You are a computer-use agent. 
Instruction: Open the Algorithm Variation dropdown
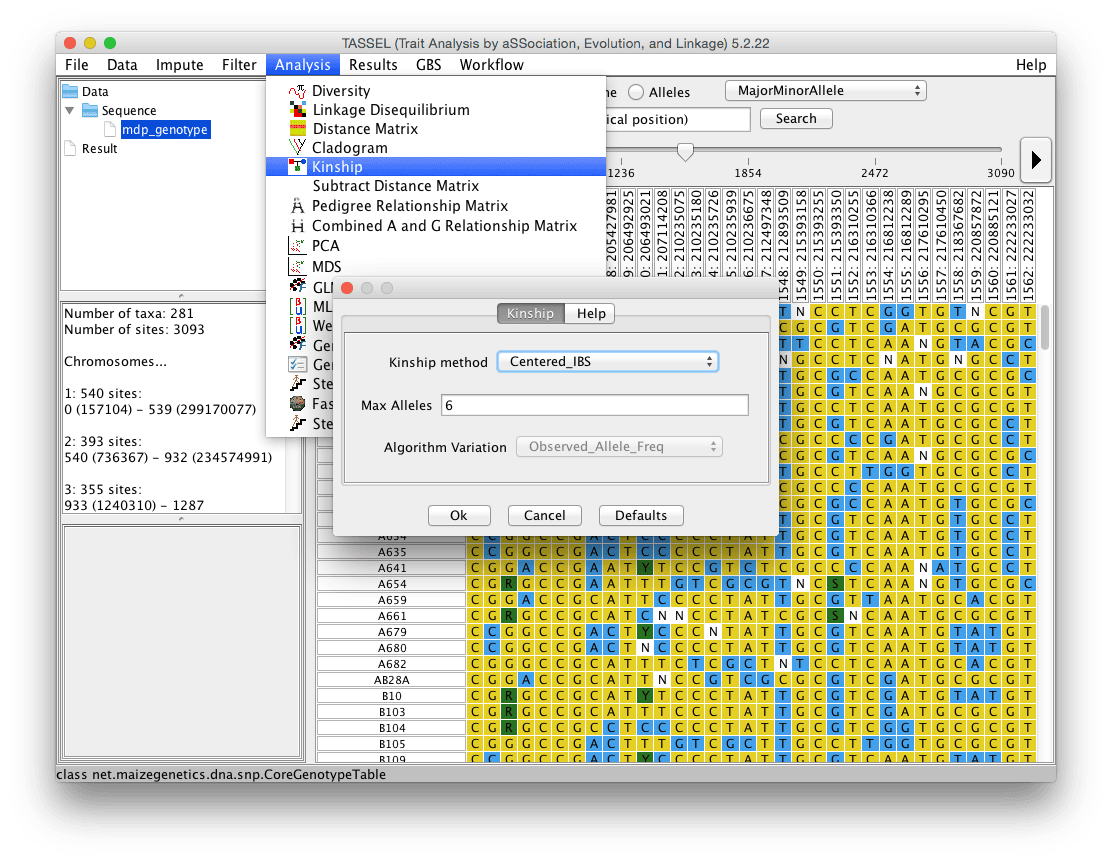click(619, 446)
